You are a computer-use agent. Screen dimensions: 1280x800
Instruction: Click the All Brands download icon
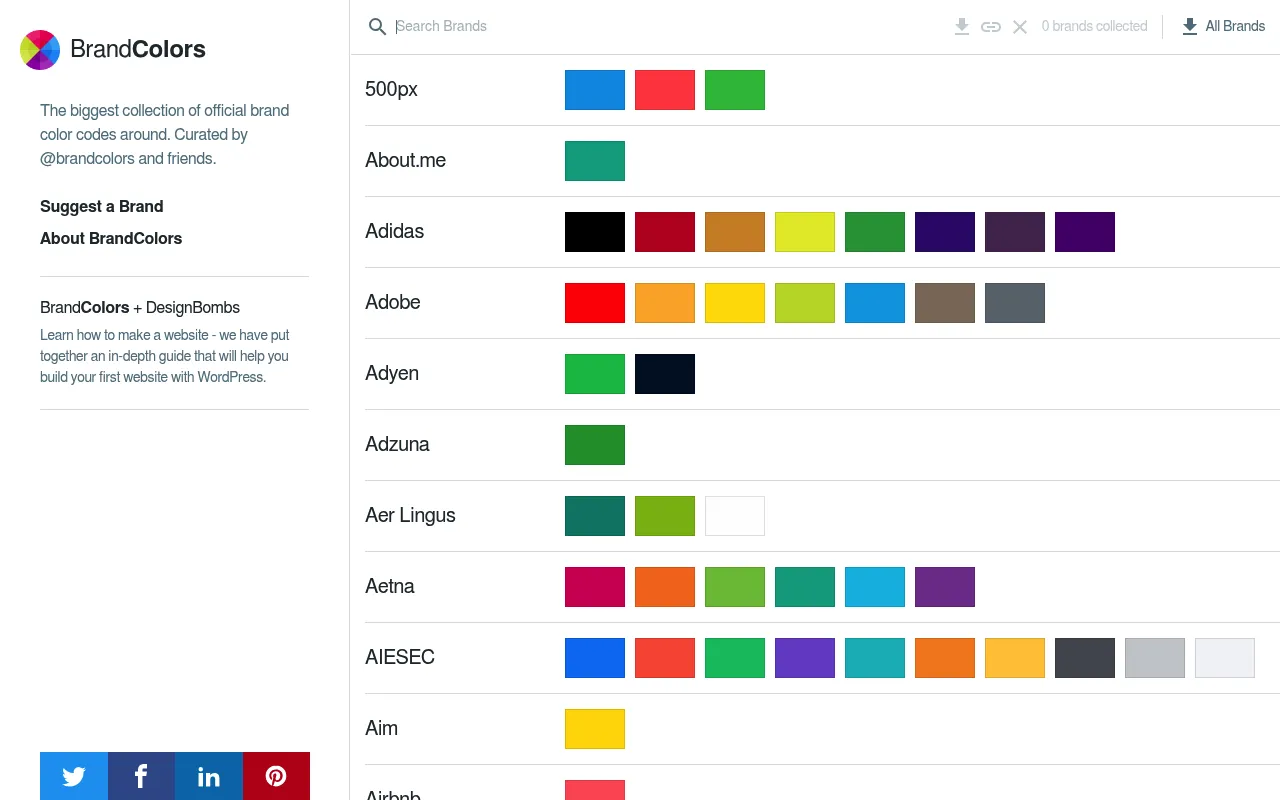click(x=1190, y=27)
